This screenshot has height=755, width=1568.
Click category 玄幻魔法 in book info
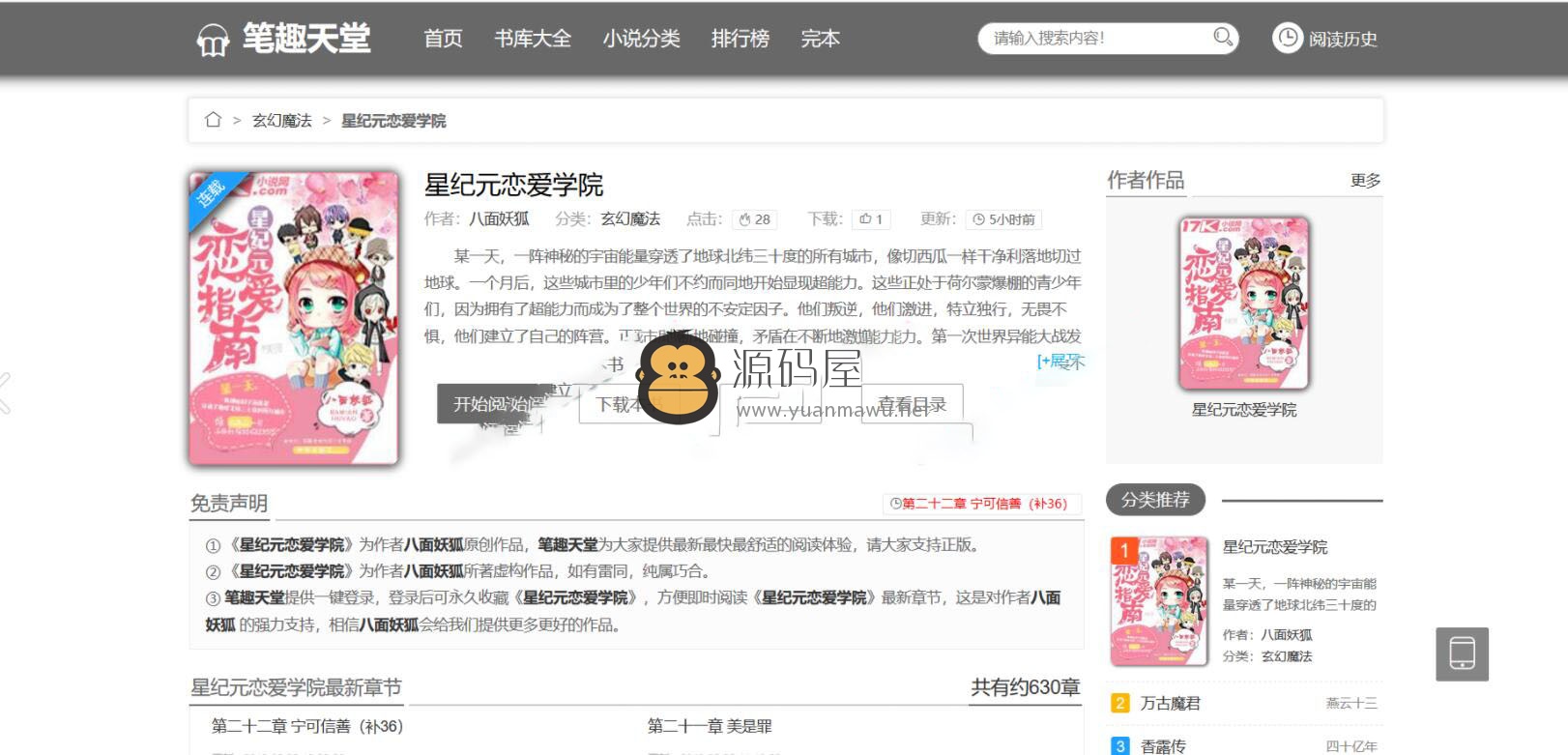tap(630, 219)
